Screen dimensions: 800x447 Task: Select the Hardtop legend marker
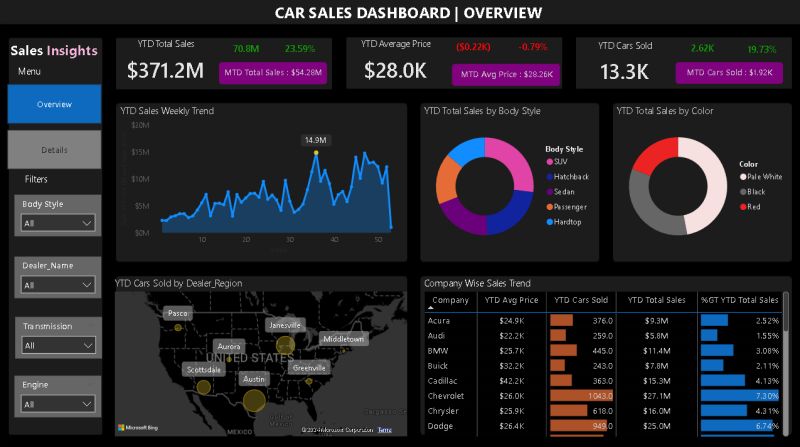tap(549, 221)
